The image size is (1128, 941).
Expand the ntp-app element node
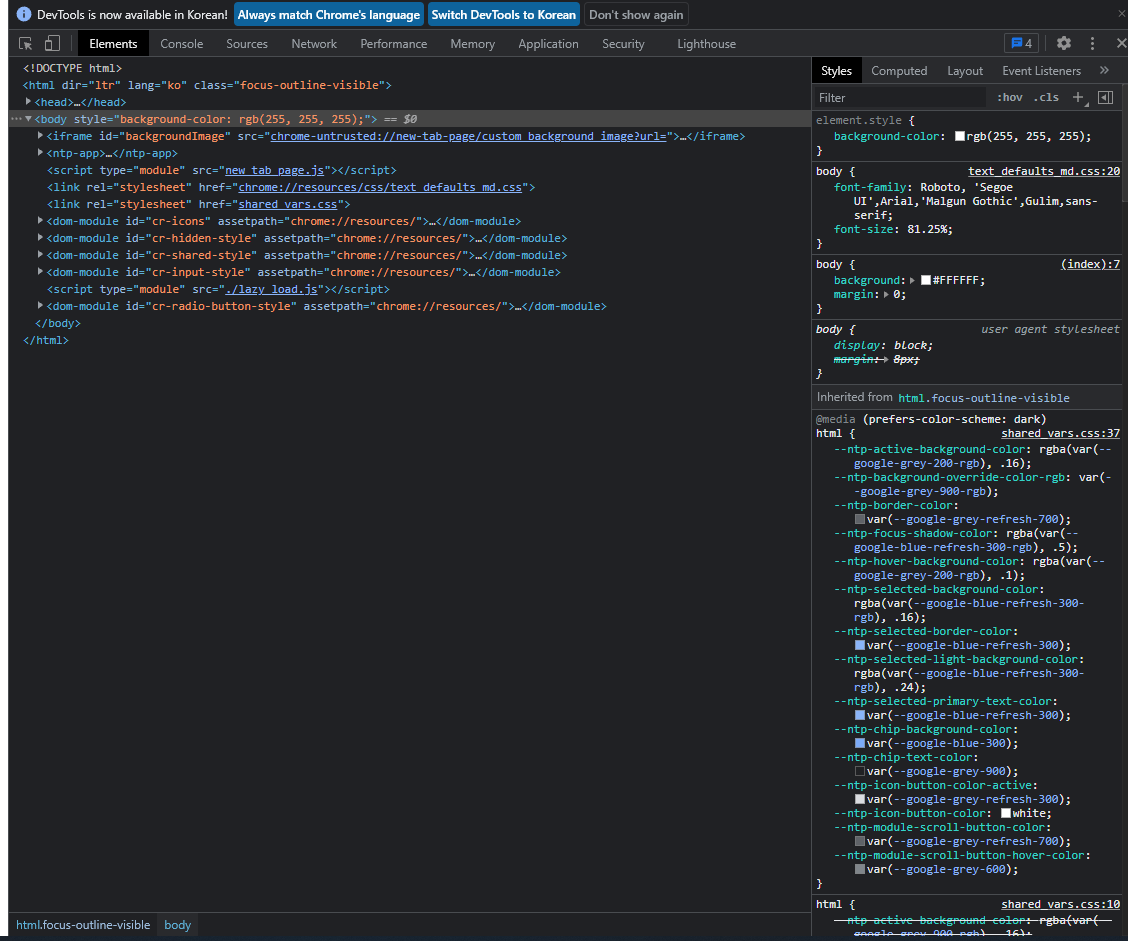point(40,153)
